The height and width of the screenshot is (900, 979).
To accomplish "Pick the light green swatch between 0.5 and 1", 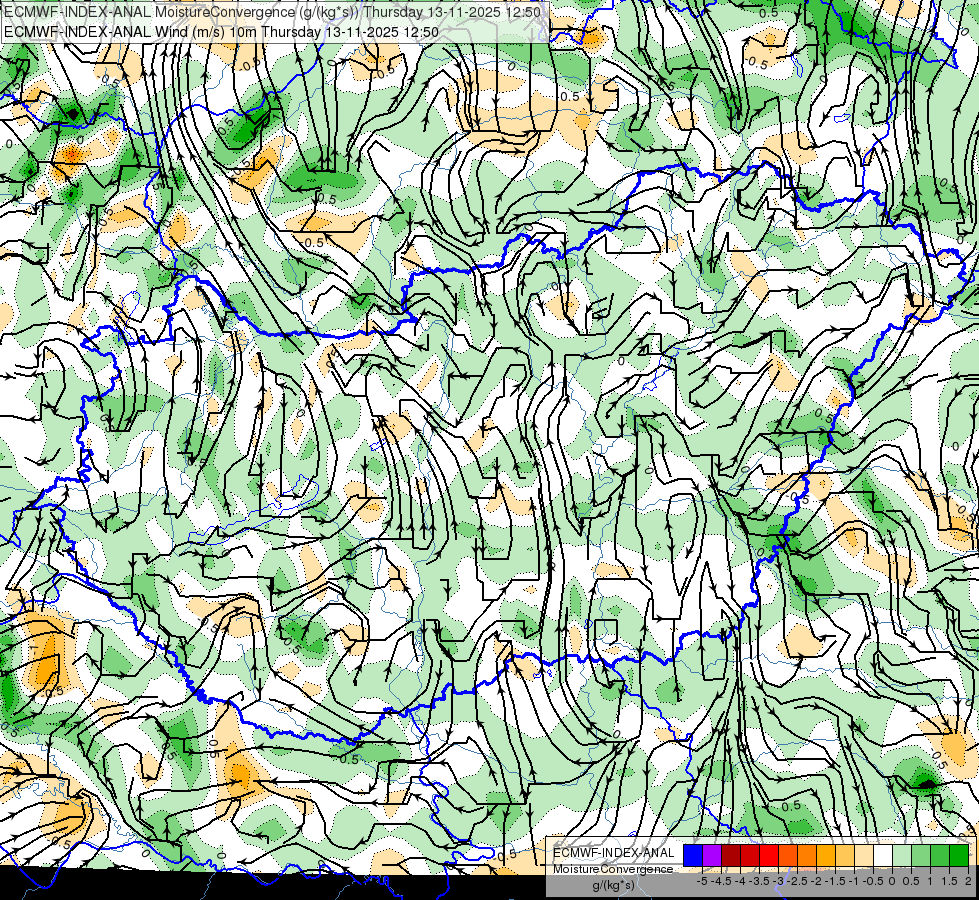I will 920,855.
